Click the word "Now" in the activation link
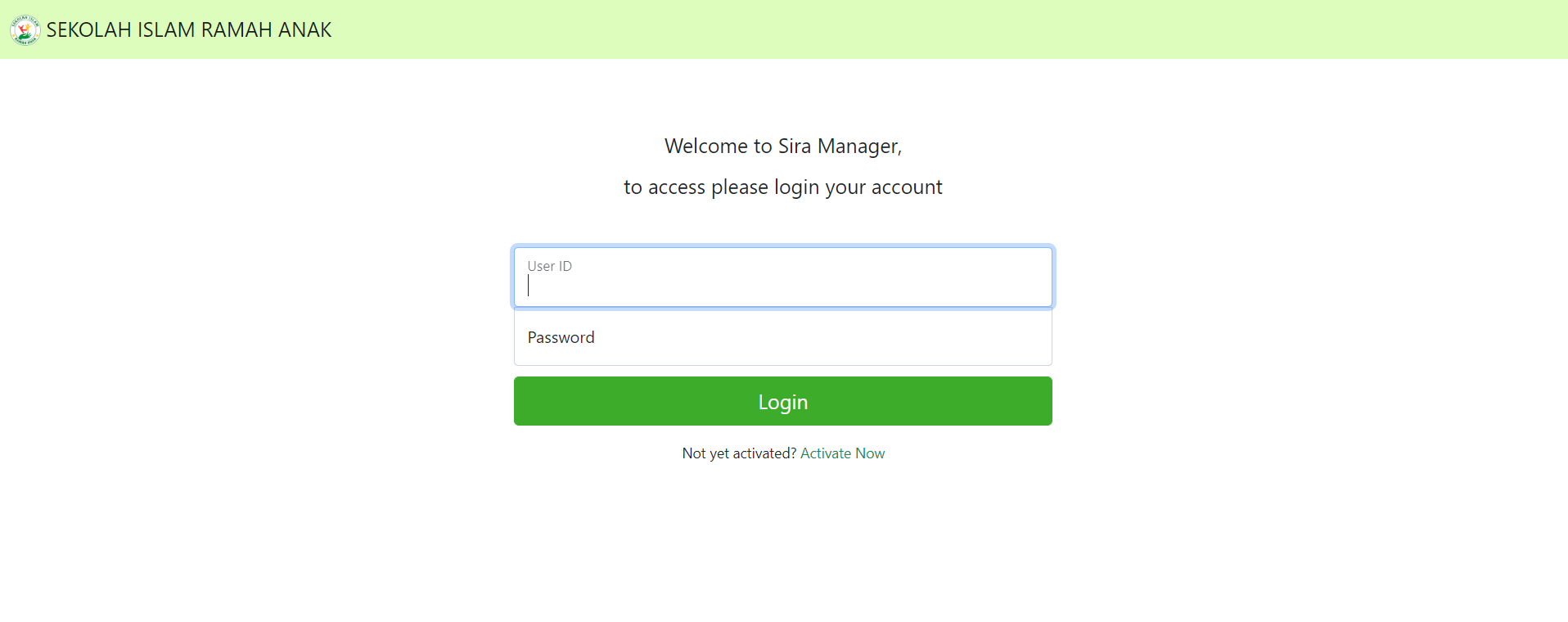The image size is (1568, 622). 870,453
